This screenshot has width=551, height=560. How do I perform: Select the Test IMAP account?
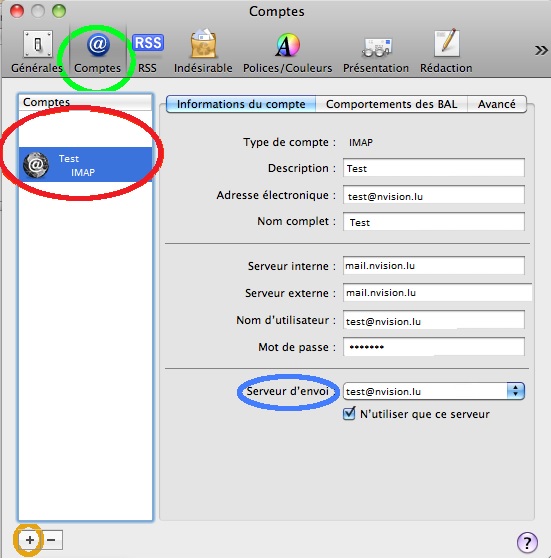click(85, 165)
